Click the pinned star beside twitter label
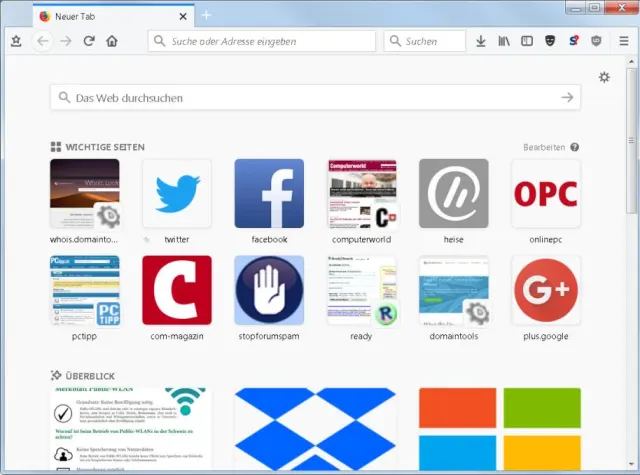This screenshot has height=475, width=640. tap(147, 240)
